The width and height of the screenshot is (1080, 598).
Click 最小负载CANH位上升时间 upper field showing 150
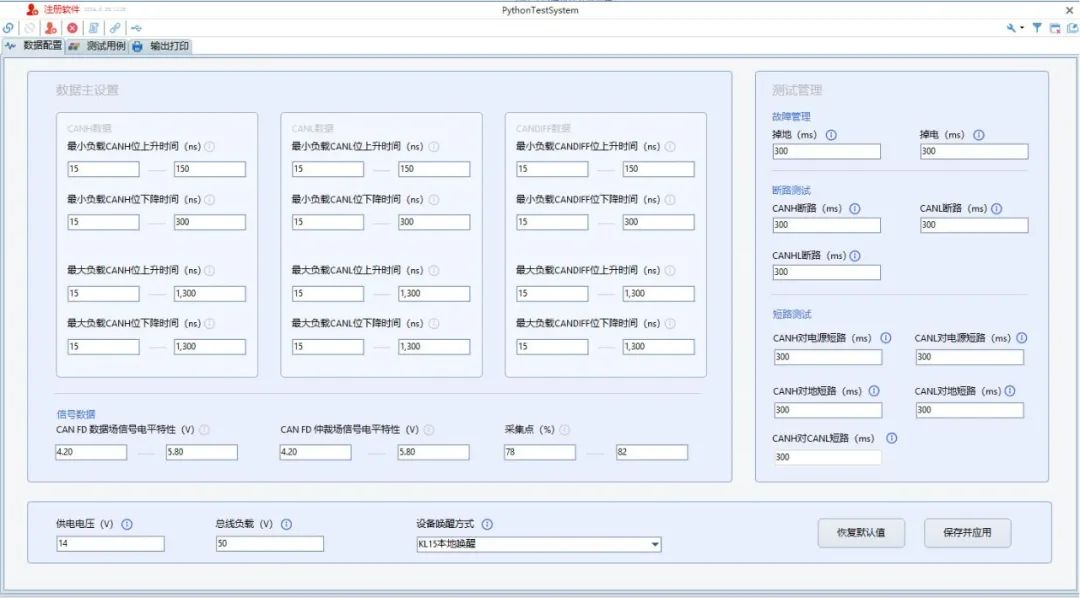[x=209, y=169]
